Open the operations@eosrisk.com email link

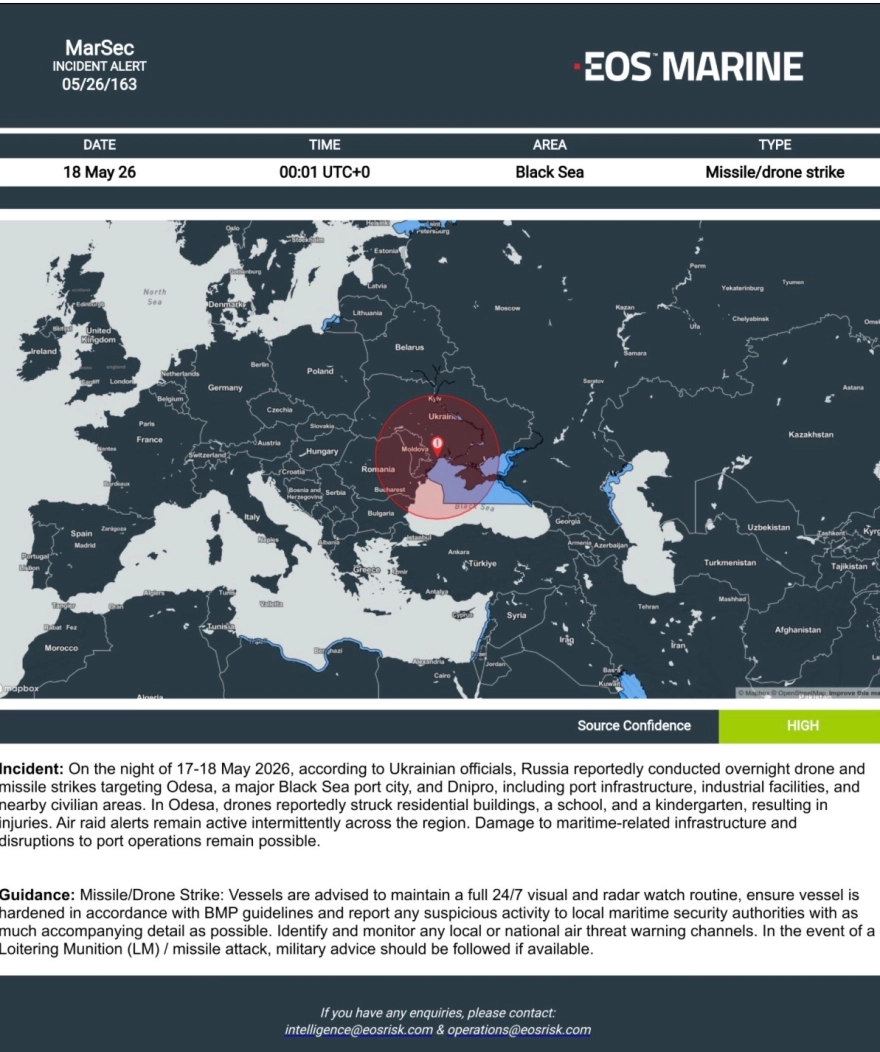coord(519,1030)
